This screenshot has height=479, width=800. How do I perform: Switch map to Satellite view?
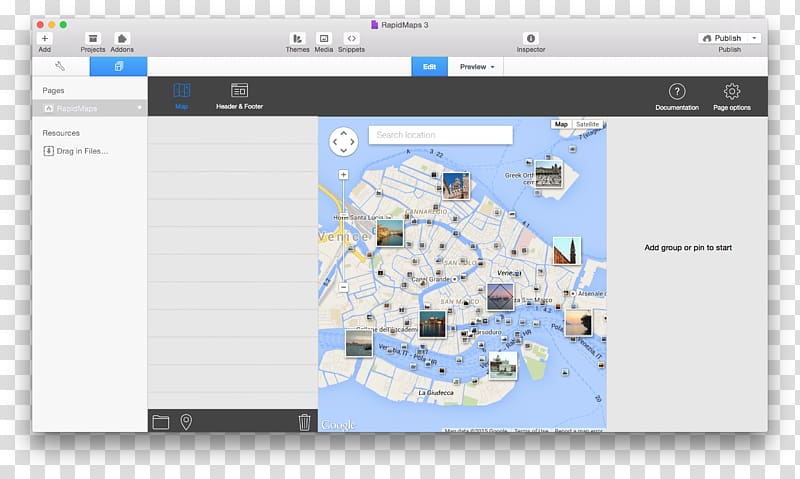pyautogui.click(x=587, y=124)
